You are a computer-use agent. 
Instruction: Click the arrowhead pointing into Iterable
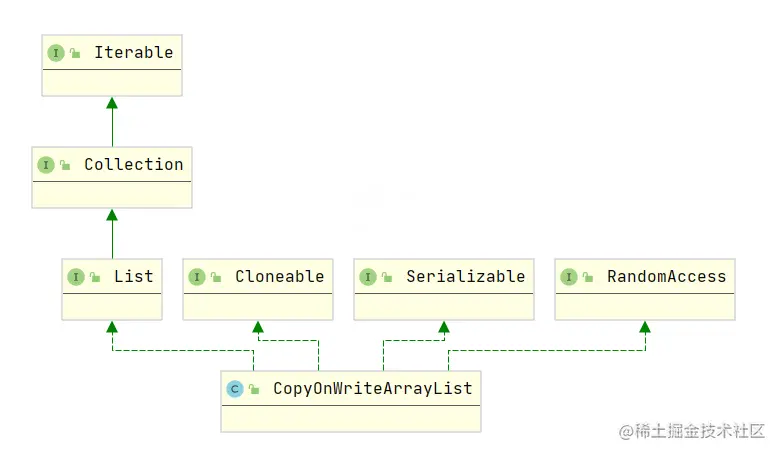(112, 103)
